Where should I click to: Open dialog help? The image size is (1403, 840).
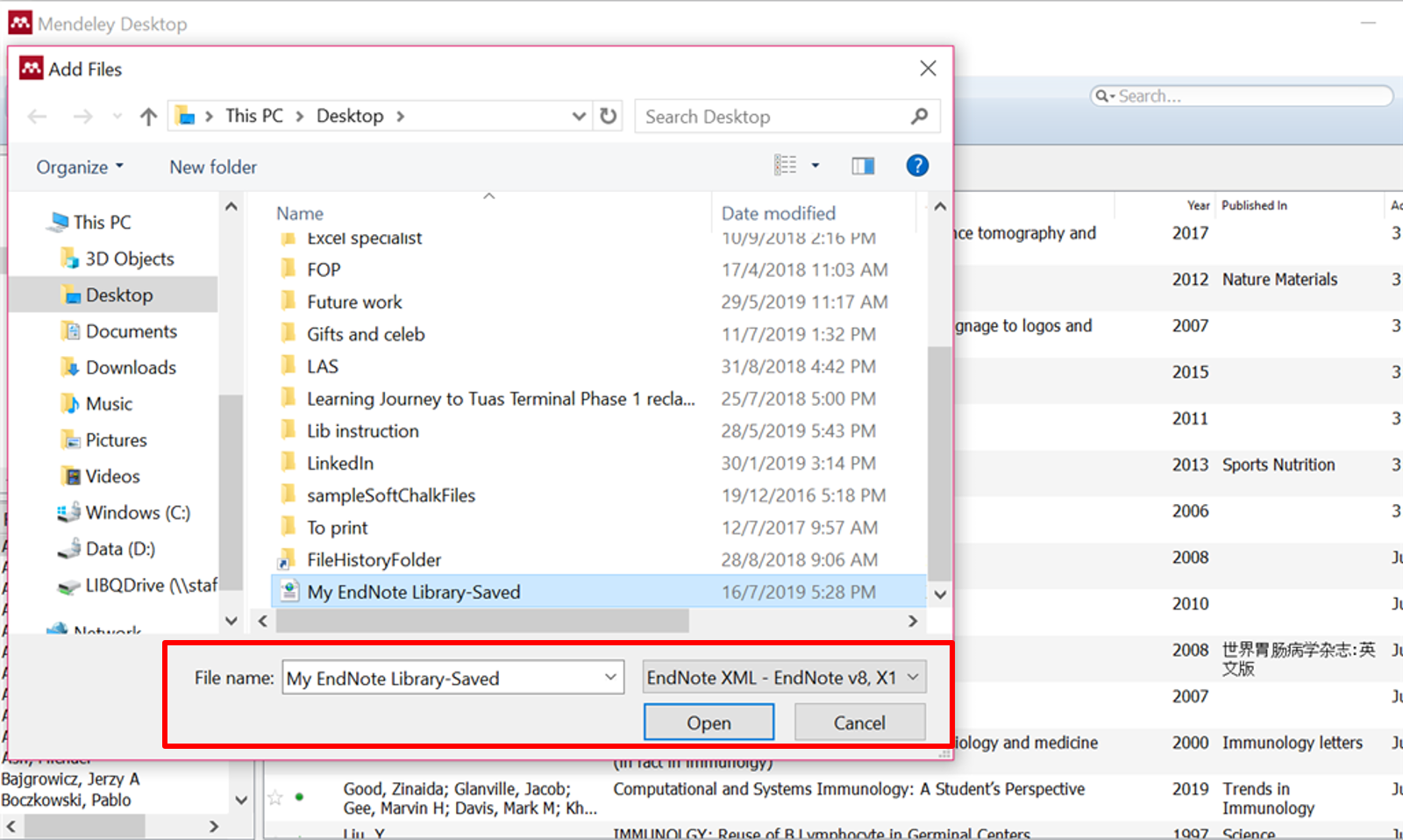[x=917, y=165]
